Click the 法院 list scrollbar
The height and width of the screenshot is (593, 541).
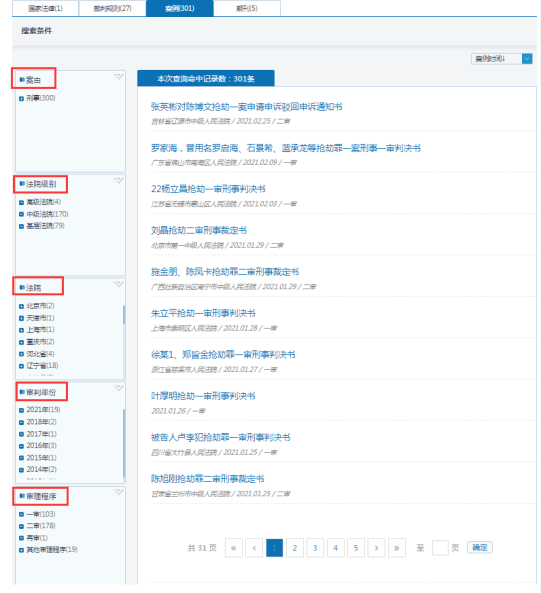124,315
